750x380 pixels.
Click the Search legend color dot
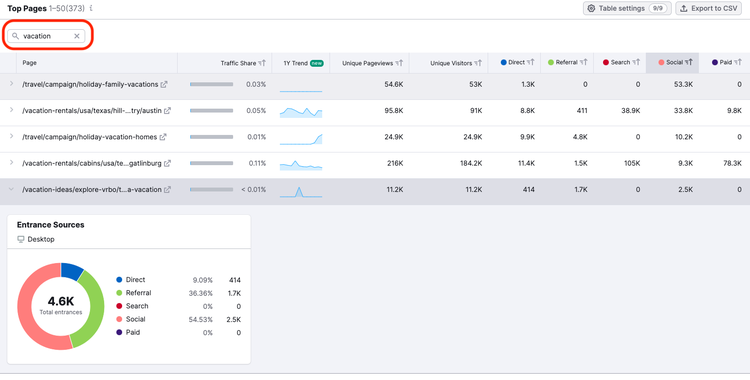click(x=119, y=306)
